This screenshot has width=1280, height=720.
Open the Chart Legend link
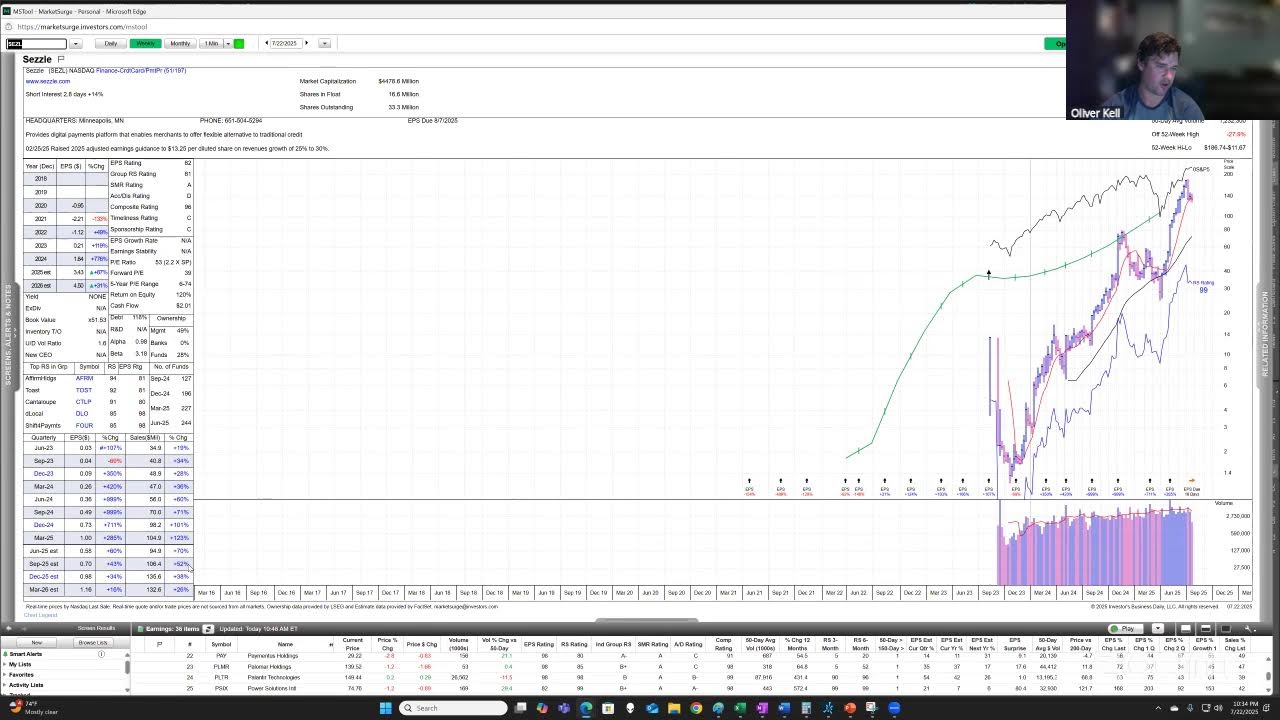[40, 615]
